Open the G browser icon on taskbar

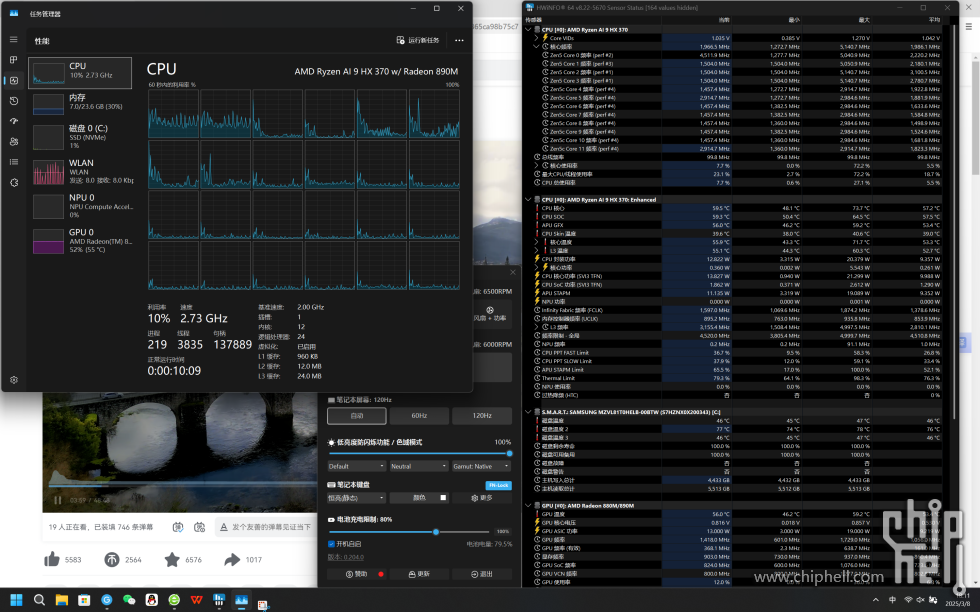106,600
